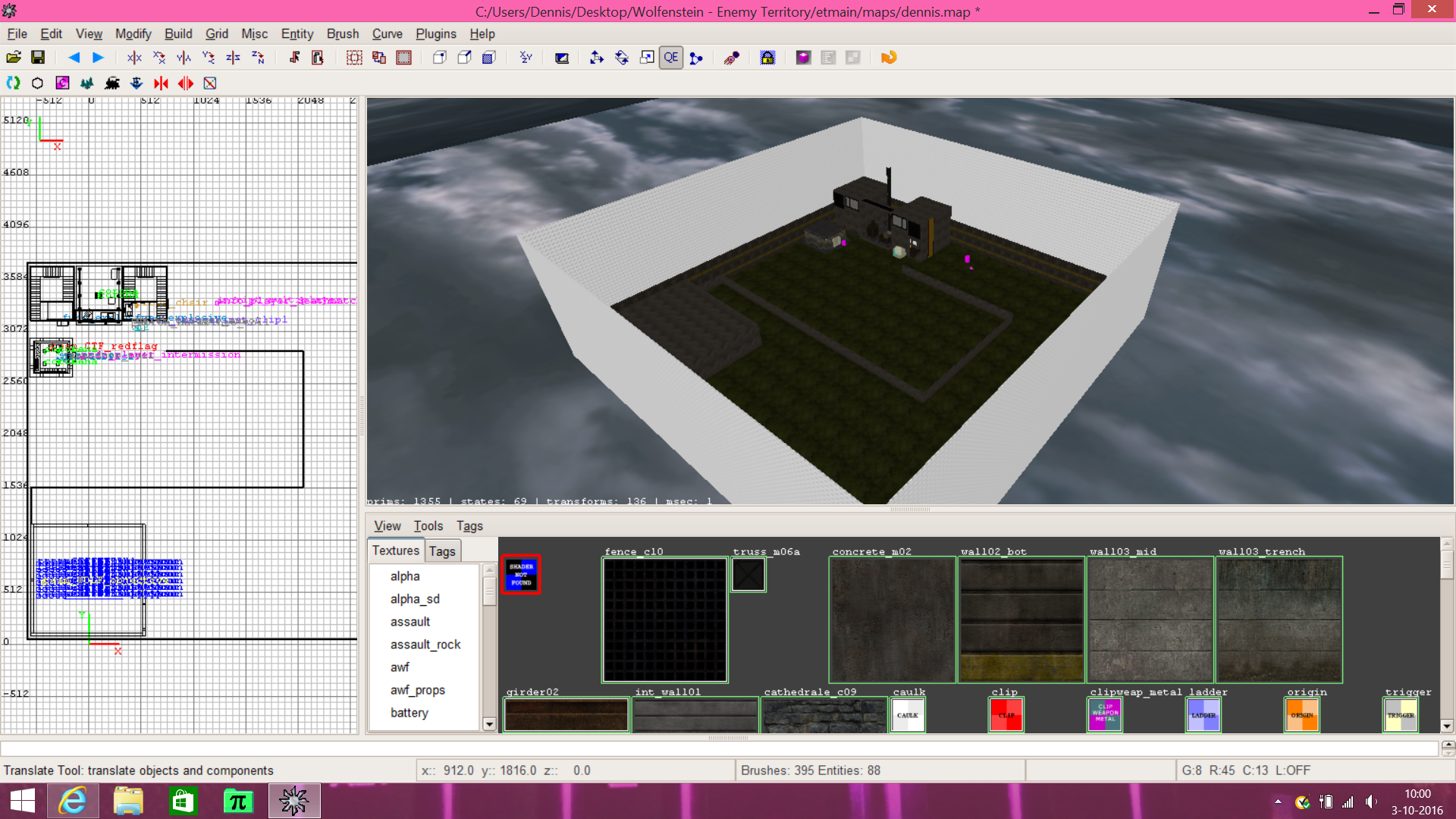The image size is (1456, 819).
Task: Click the x-axis flip toolbar icon
Action: point(134,58)
